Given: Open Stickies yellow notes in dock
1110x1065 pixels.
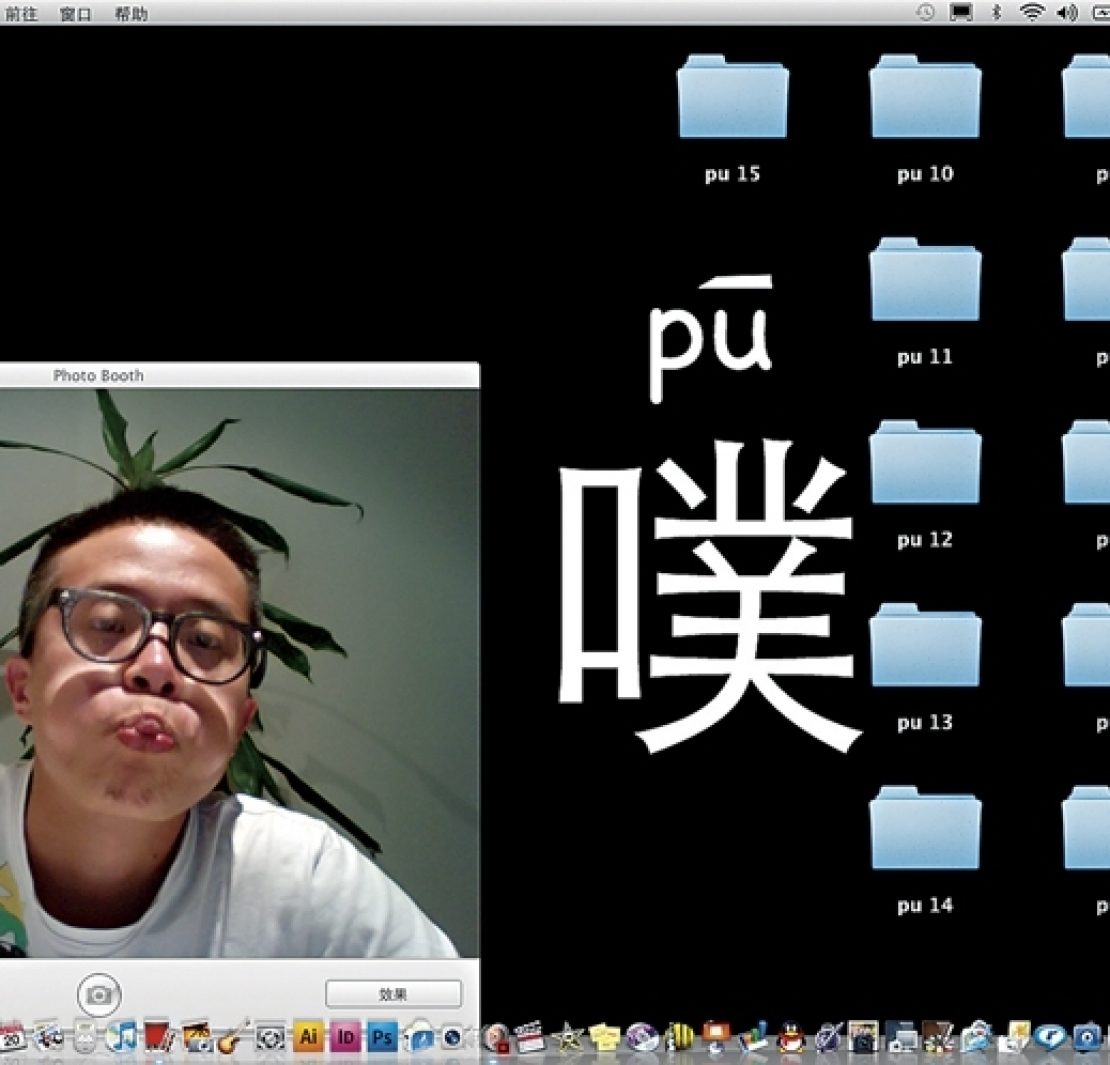Looking at the screenshot, I should coord(604,1037).
